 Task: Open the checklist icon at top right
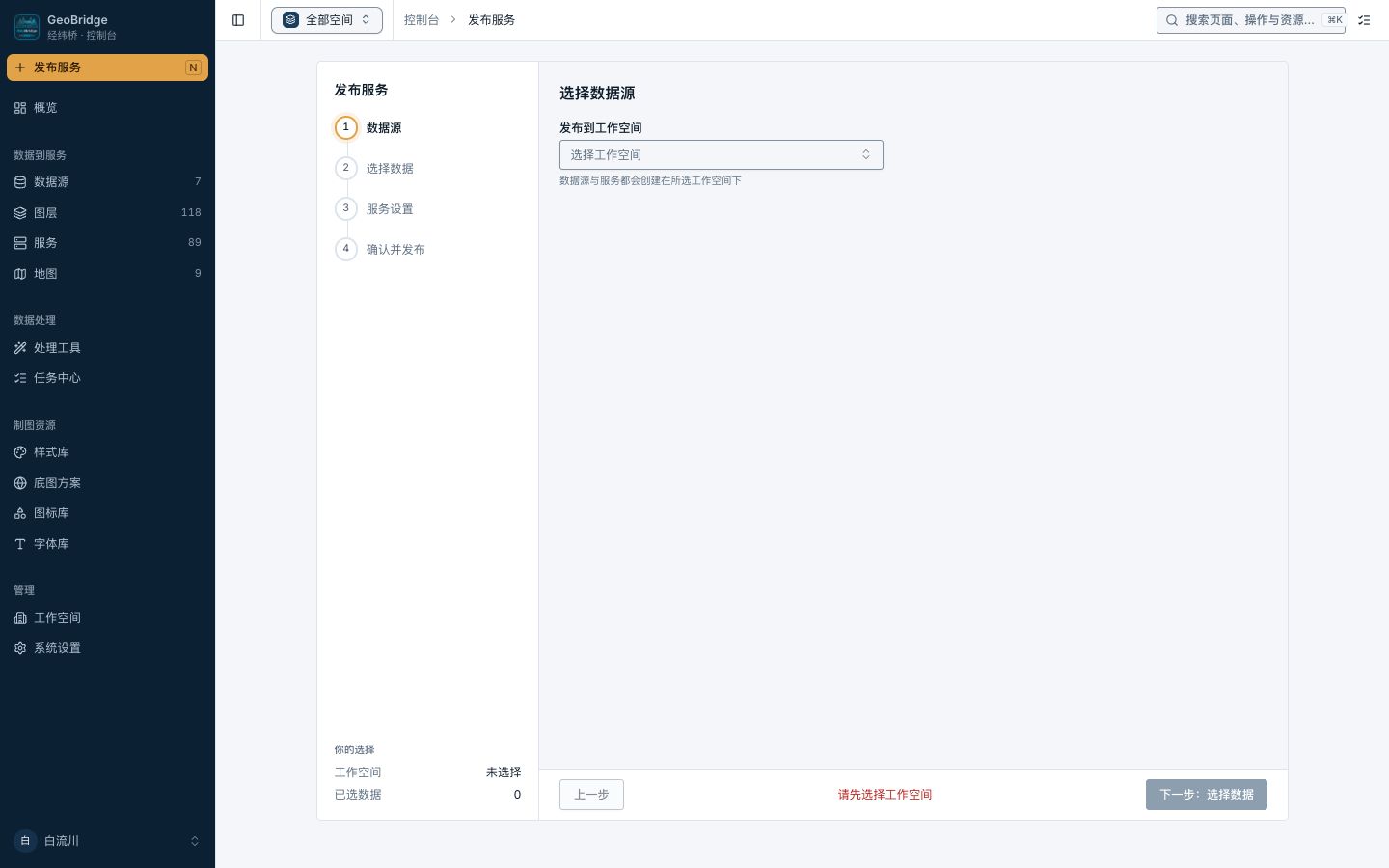point(1364,20)
